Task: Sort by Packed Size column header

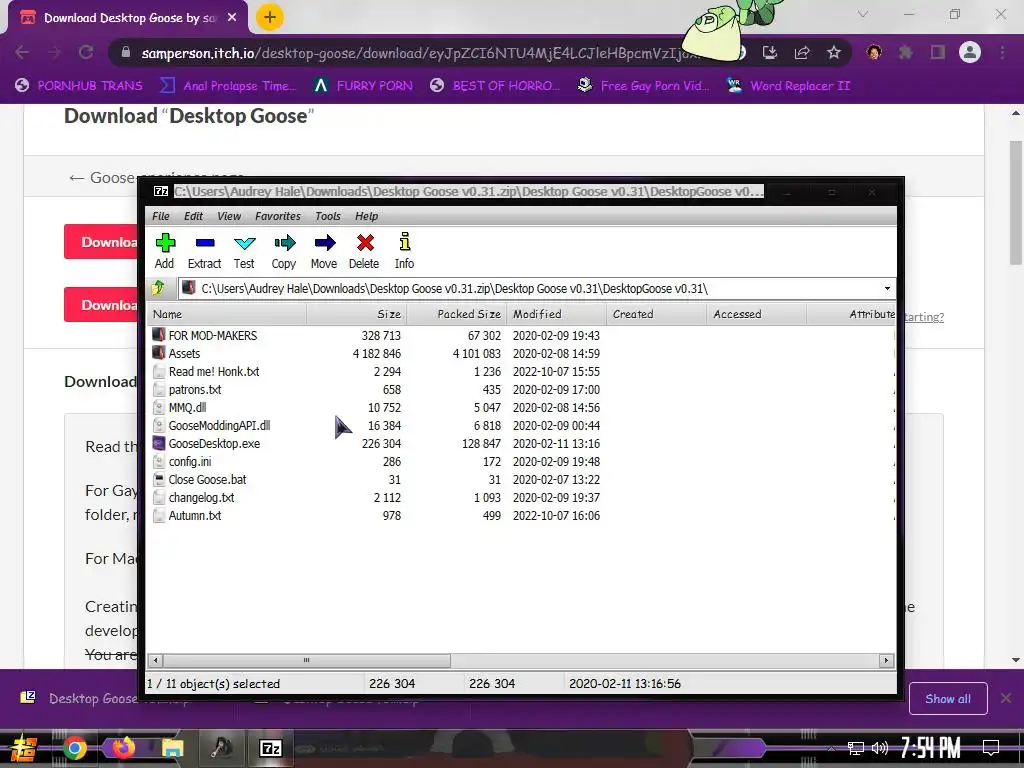Action: [456, 314]
